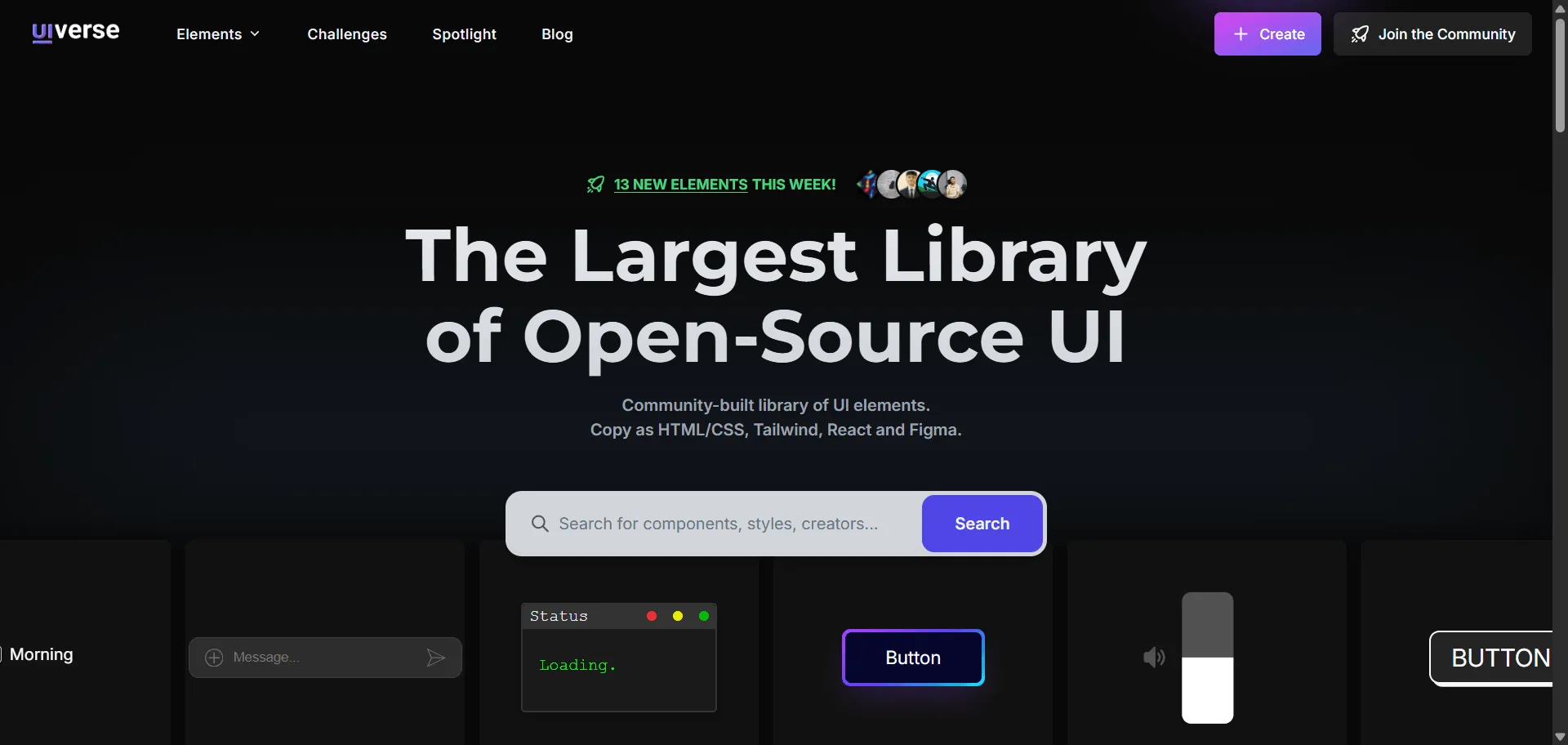Click the plus icon inside the Message field

pos(214,658)
